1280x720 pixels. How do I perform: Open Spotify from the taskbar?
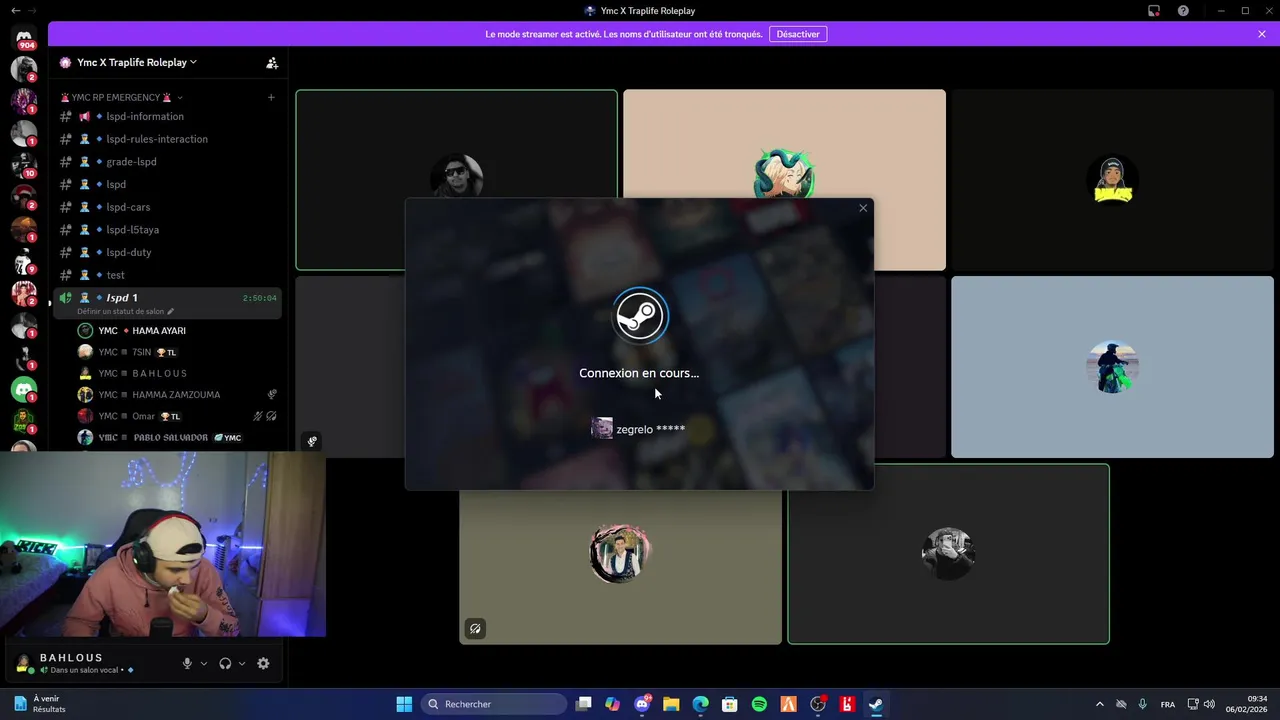tap(759, 704)
